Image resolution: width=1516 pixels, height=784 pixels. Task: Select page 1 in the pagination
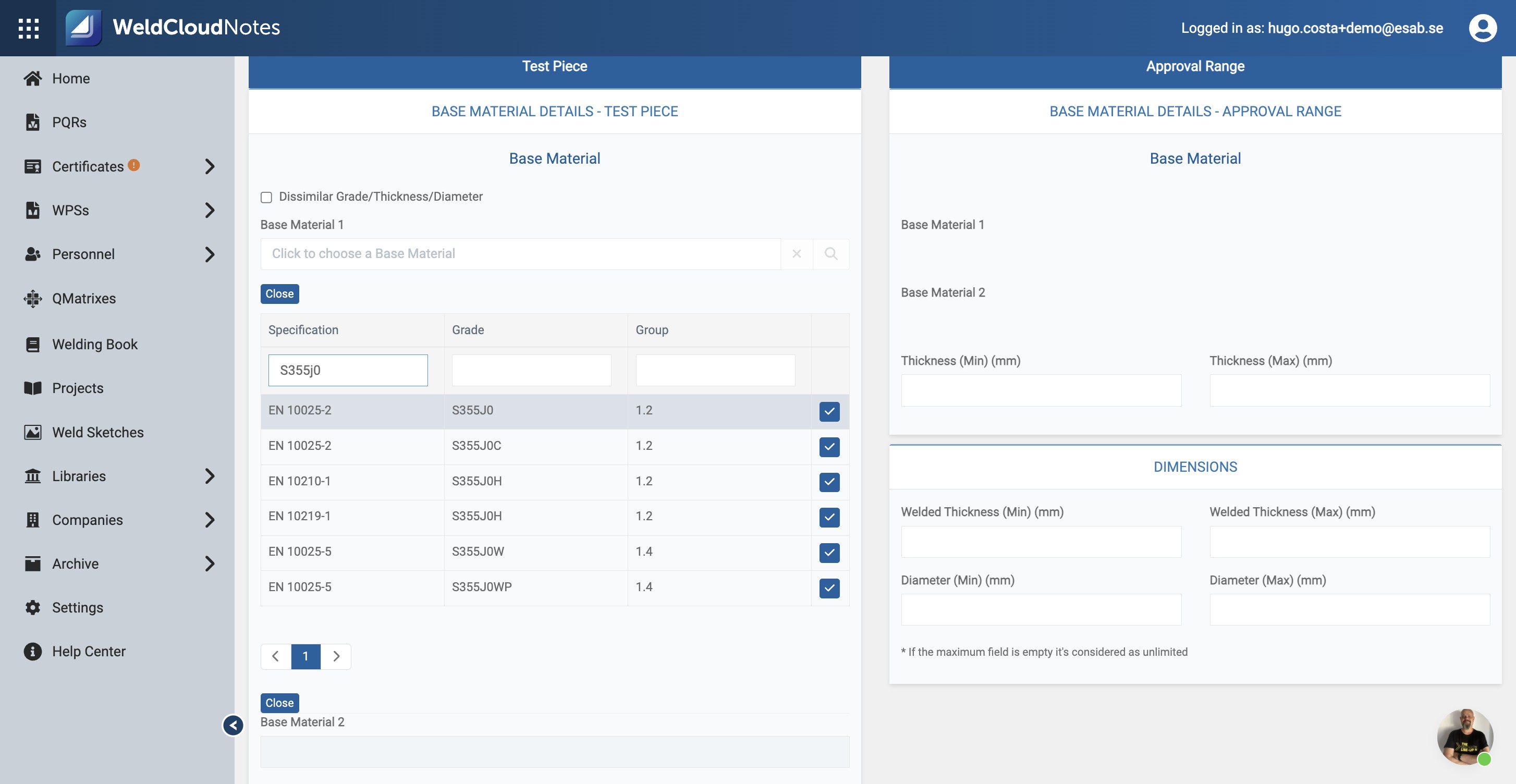tap(305, 656)
